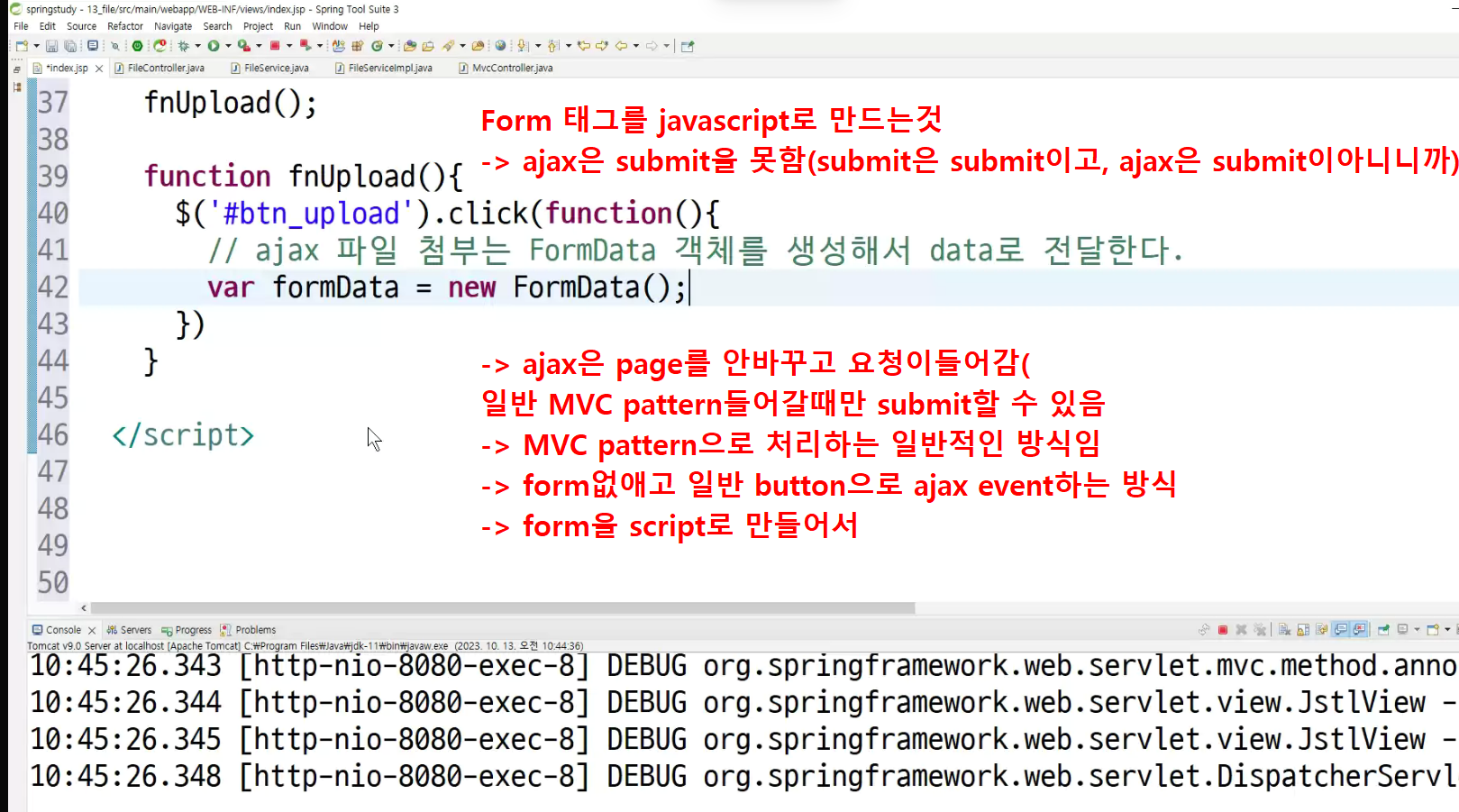Open the External Tools dropdown arrow
This screenshot has width=1459, height=812.
tap(259, 46)
